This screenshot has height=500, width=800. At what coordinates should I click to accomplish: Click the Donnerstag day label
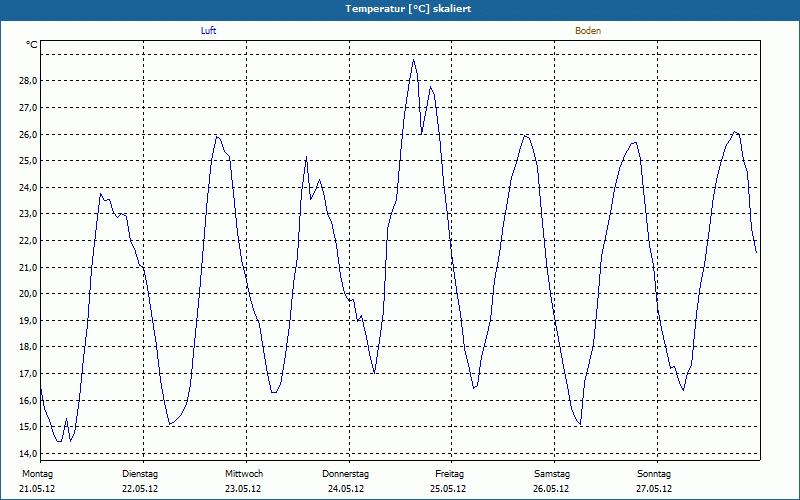[345, 474]
